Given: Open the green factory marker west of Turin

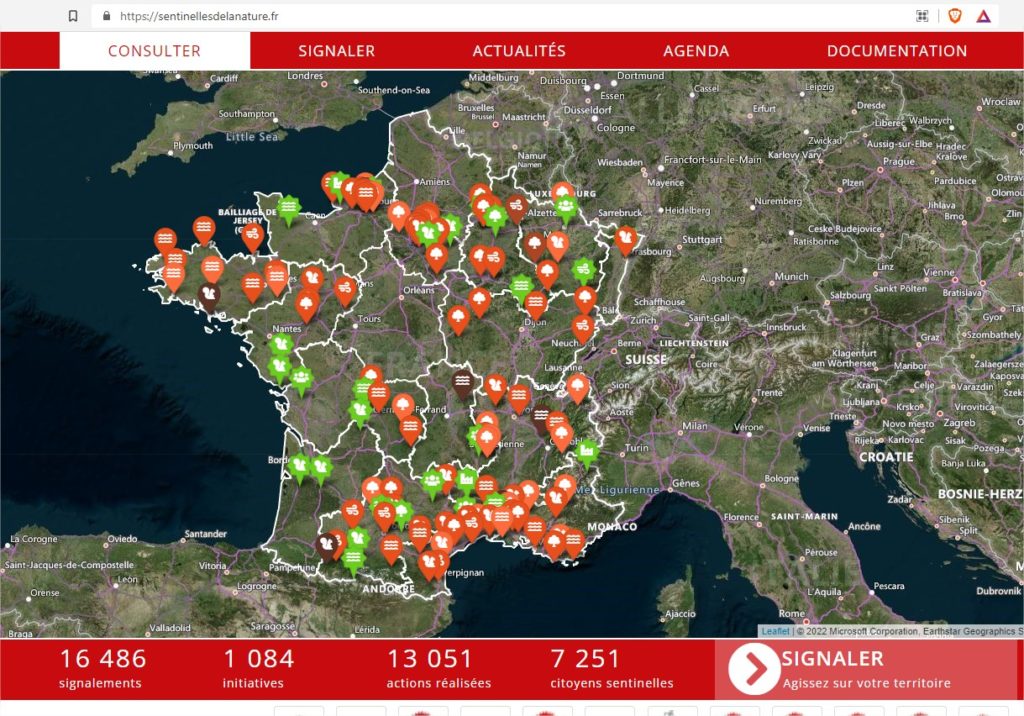Looking at the screenshot, I should (x=587, y=452).
